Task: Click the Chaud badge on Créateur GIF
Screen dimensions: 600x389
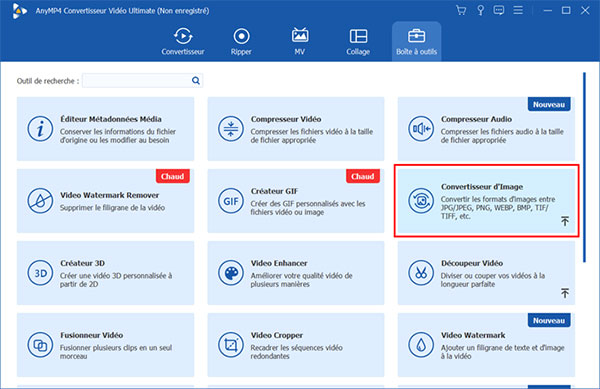Action: tap(363, 176)
